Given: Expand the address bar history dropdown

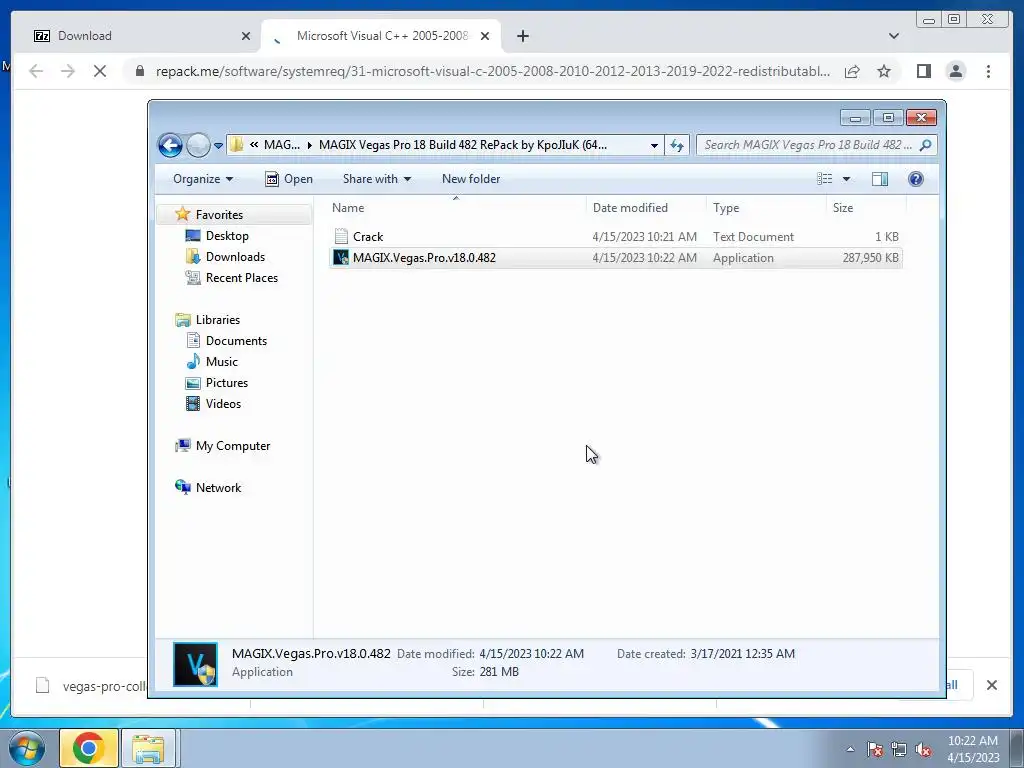Looking at the screenshot, I should [654, 146].
